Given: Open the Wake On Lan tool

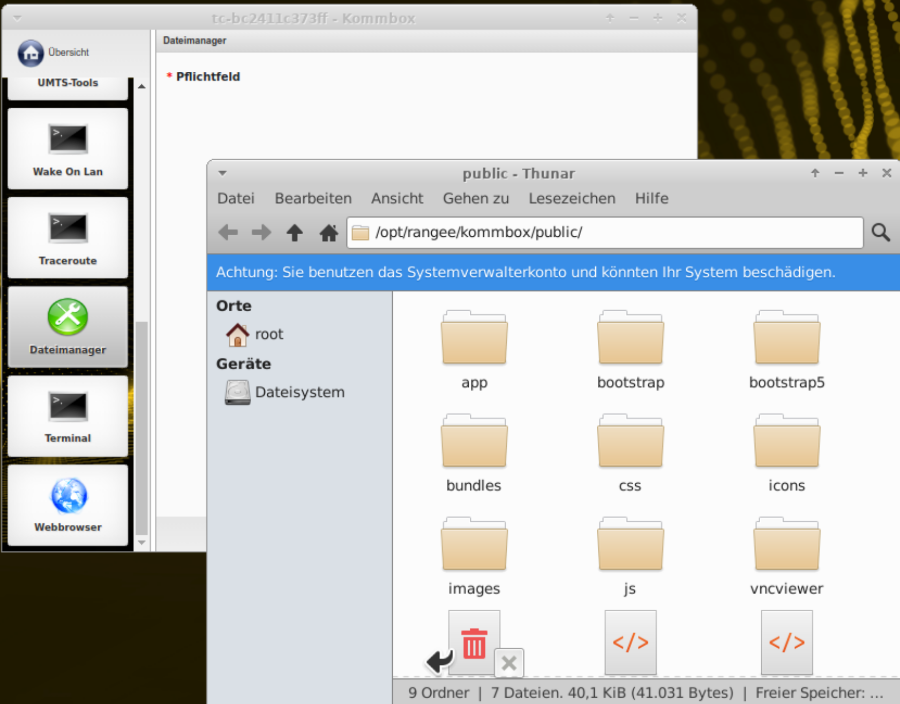Looking at the screenshot, I should pyautogui.click(x=68, y=149).
